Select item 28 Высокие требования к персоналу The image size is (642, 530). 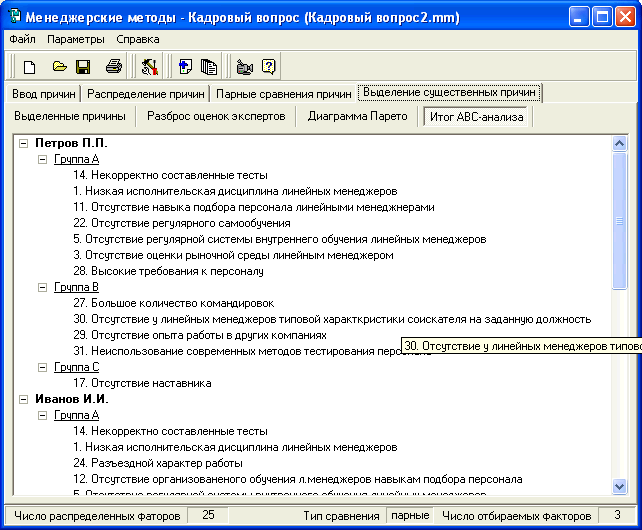point(168,271)
